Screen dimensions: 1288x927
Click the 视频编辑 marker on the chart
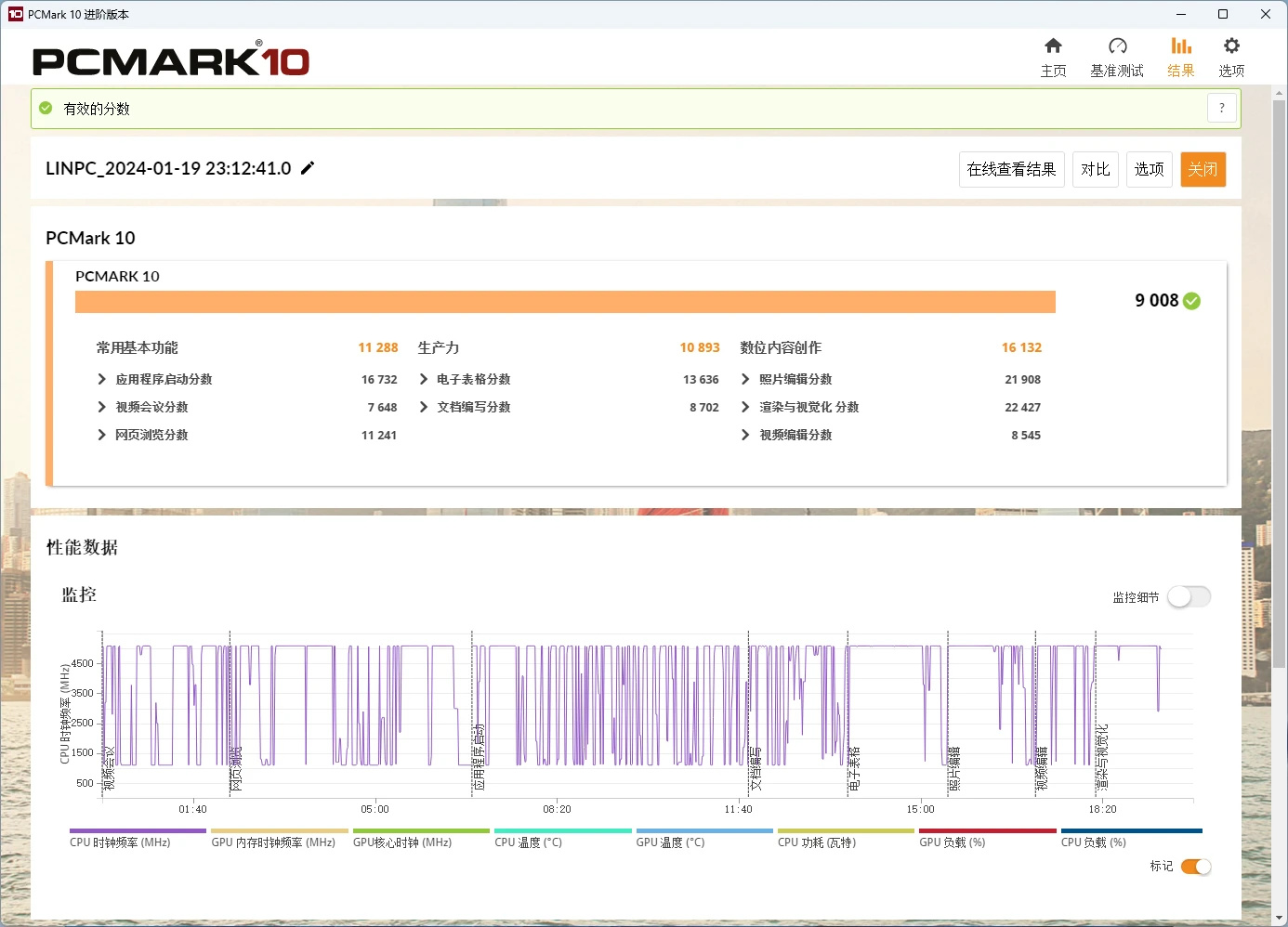click(x=1042, y=768)
